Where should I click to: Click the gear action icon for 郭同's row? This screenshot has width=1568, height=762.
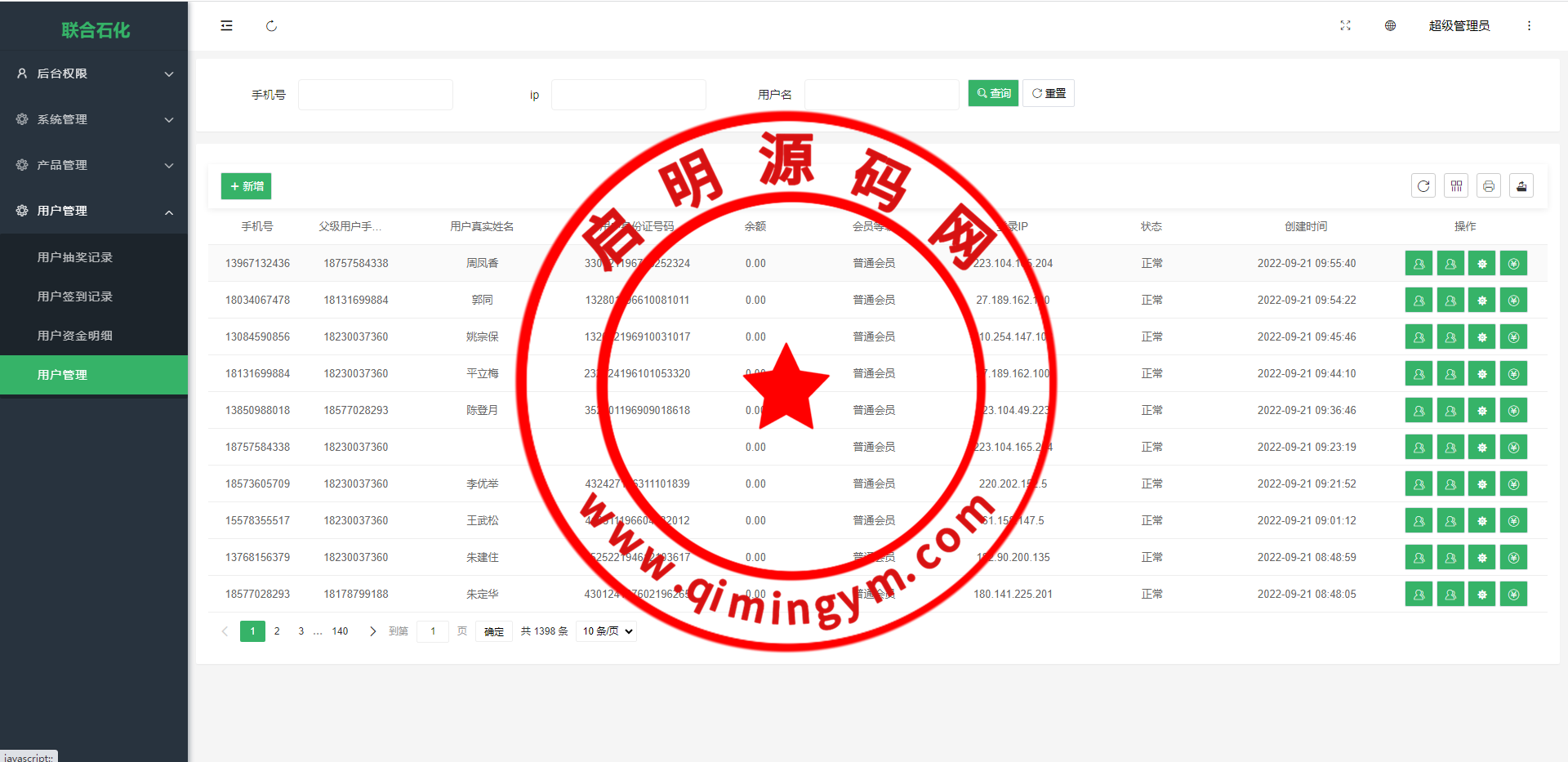[1481, 301]
